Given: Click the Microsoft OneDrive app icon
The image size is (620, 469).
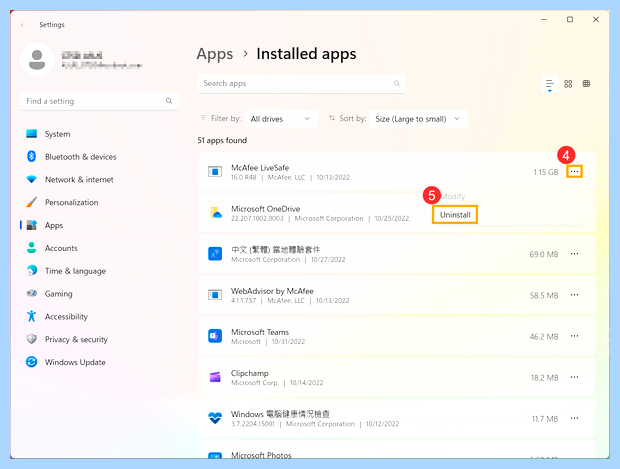Looking at the screenshot, I should (215, 213).
